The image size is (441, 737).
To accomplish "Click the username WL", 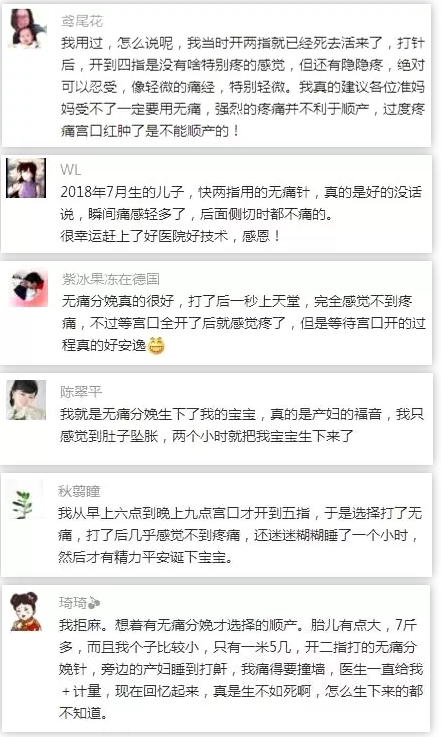I will tap(70, 170).
